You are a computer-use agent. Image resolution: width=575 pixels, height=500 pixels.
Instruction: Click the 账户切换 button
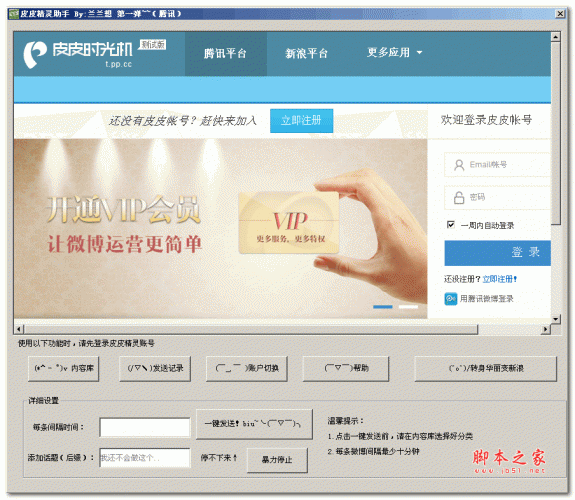[246, 368]
